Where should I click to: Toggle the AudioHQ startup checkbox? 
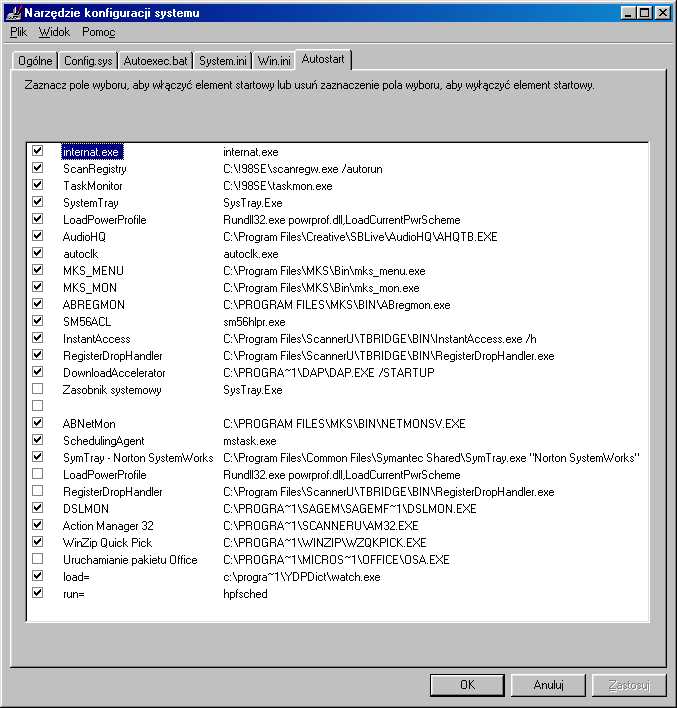[38, 236]
